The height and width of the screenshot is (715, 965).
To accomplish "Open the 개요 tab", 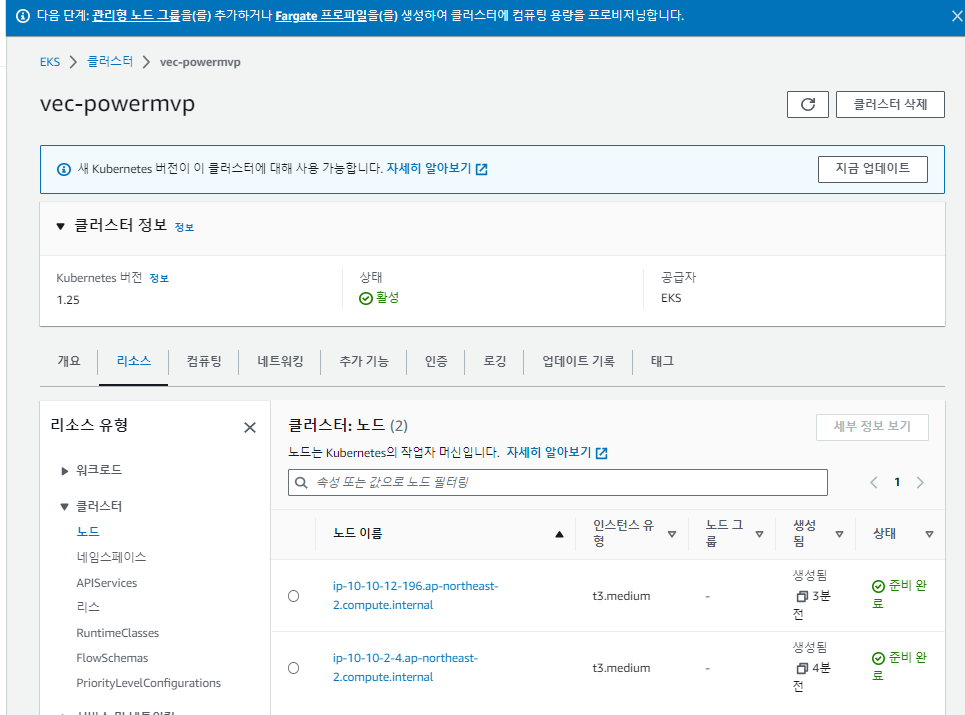I will [69, 361].
